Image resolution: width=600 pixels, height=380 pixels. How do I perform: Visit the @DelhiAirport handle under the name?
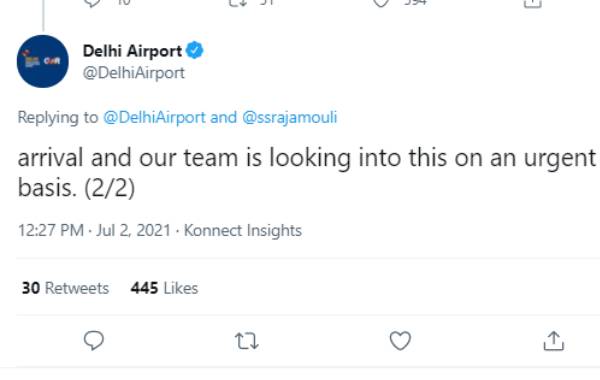coord(134,73)
